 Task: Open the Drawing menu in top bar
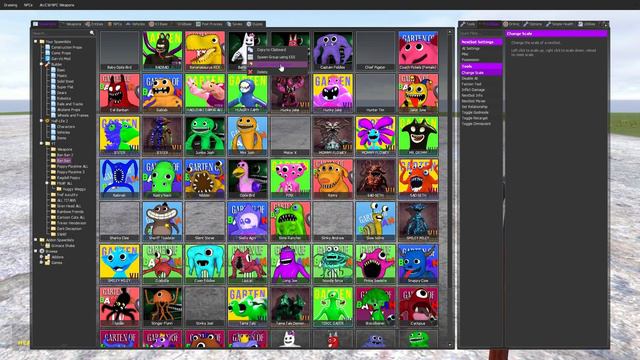[x=10, y=5]
